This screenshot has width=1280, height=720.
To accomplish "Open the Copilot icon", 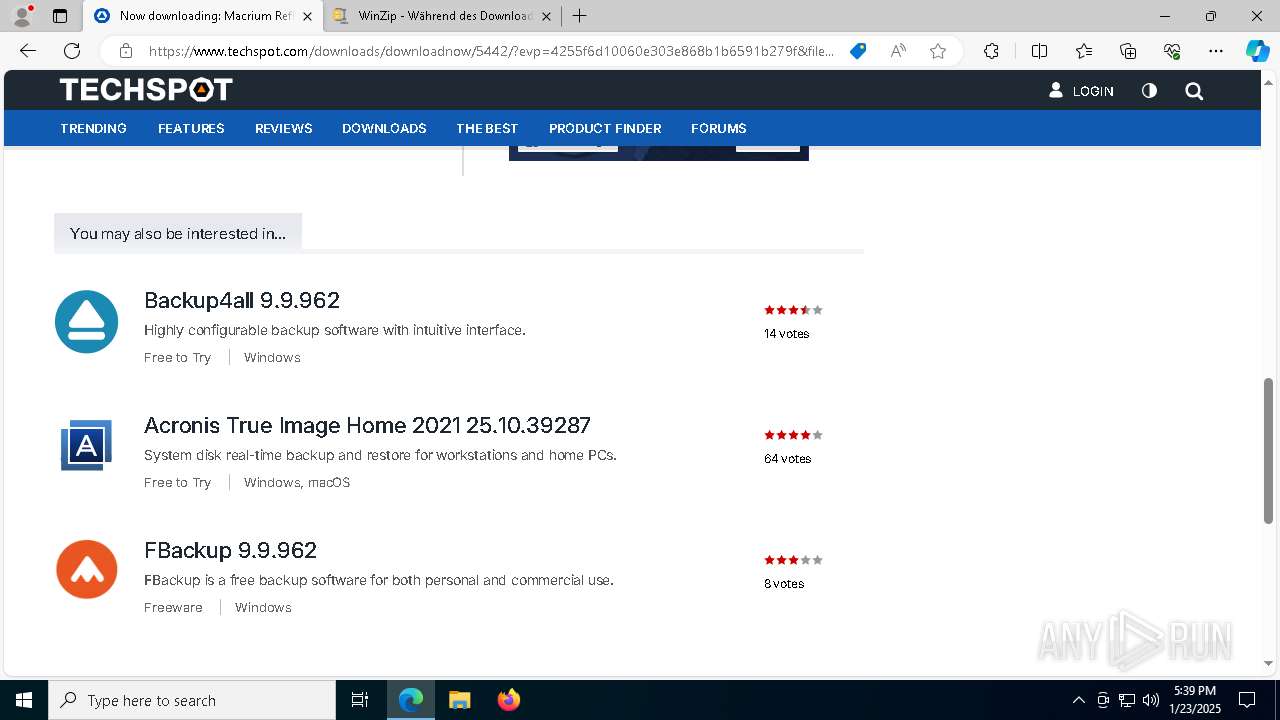I will [x=1257, y=51].
